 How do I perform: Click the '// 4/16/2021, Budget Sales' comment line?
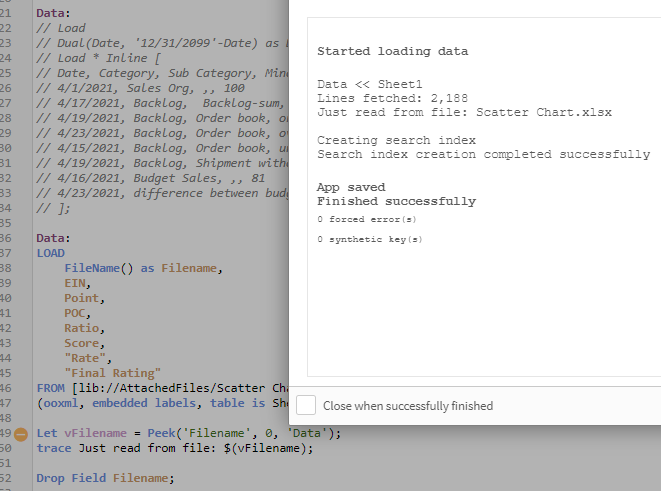[150, 178]
